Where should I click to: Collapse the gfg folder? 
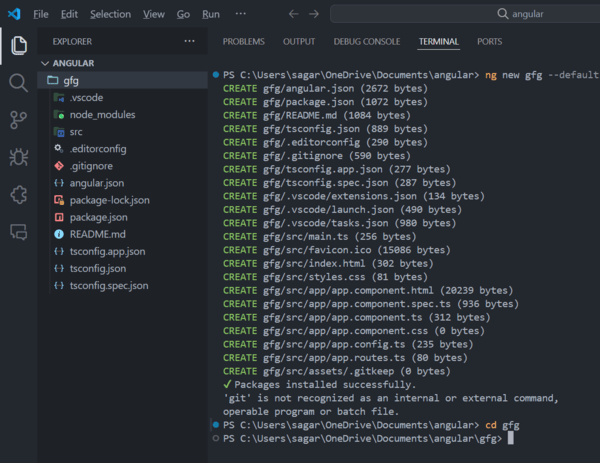coord(70,80)
